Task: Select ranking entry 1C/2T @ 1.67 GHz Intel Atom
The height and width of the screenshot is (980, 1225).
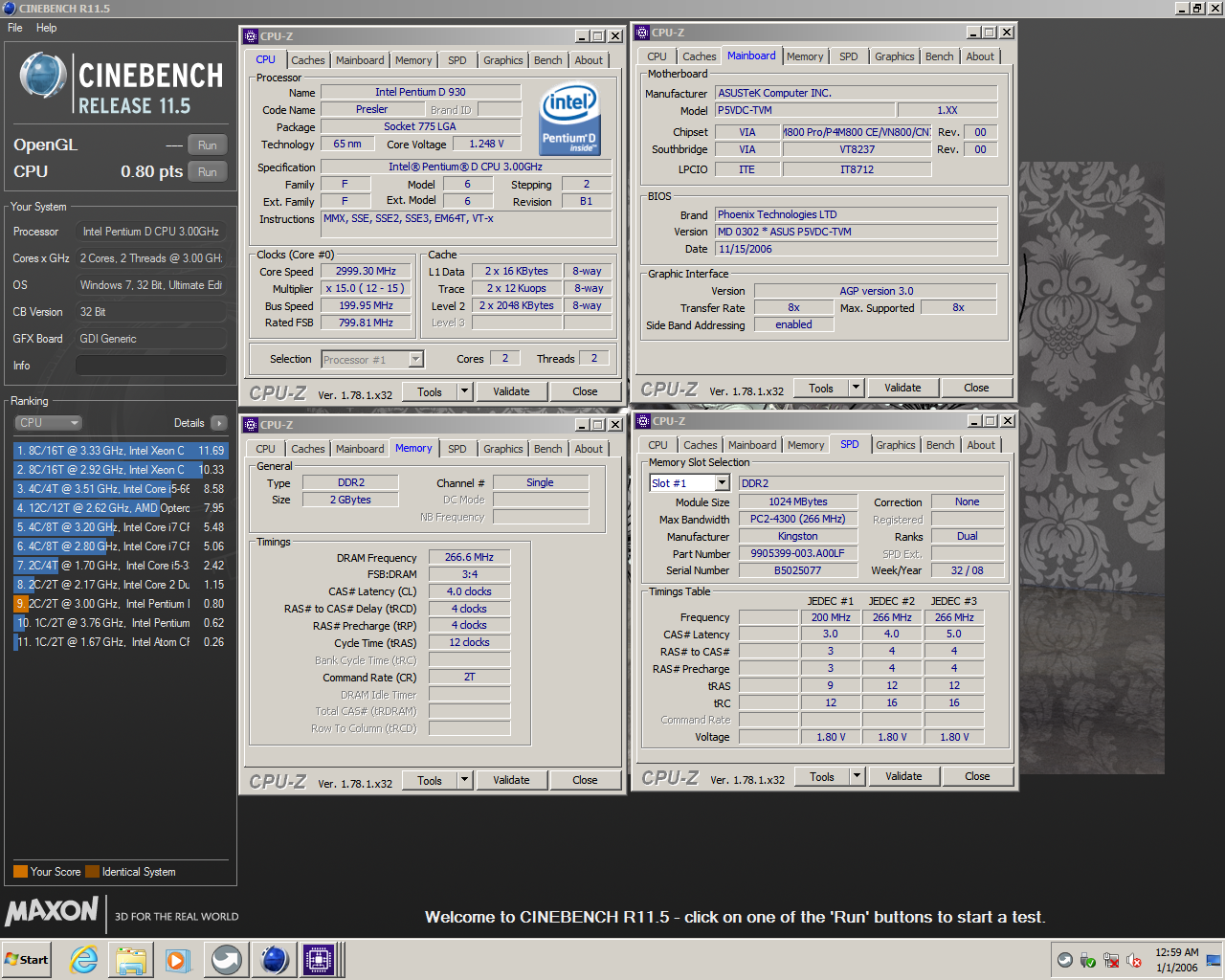Action: pyautogui.click(x=121, y=642)
